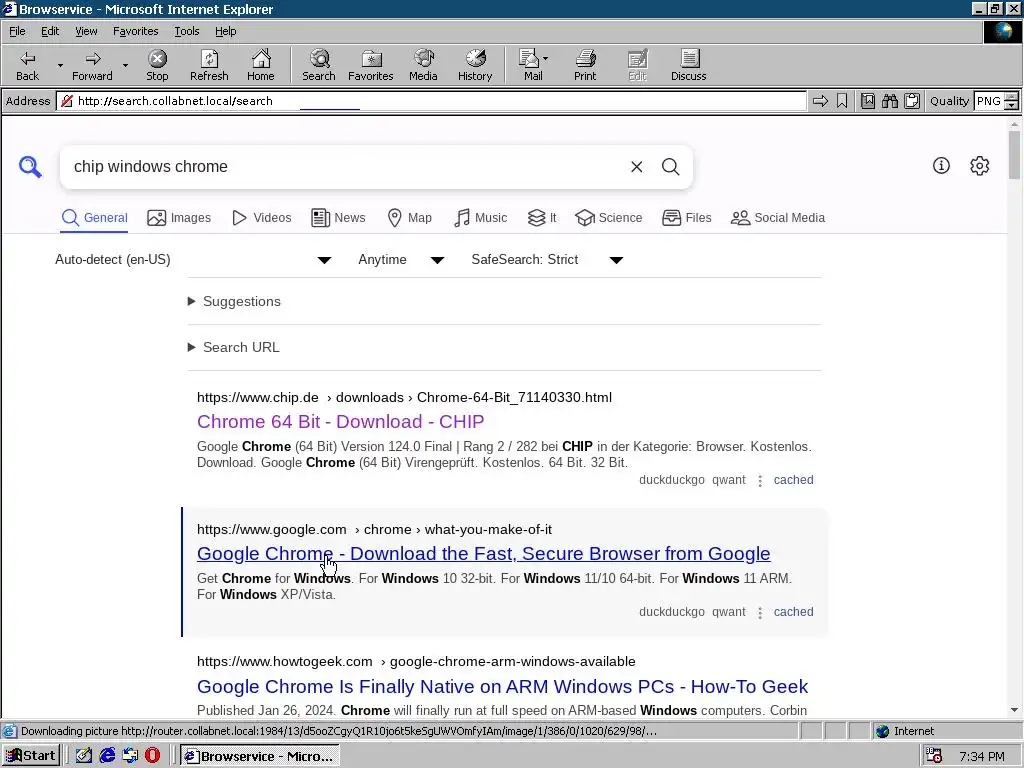
Task: Open the Help menu
Action: (x=225, y=31)
